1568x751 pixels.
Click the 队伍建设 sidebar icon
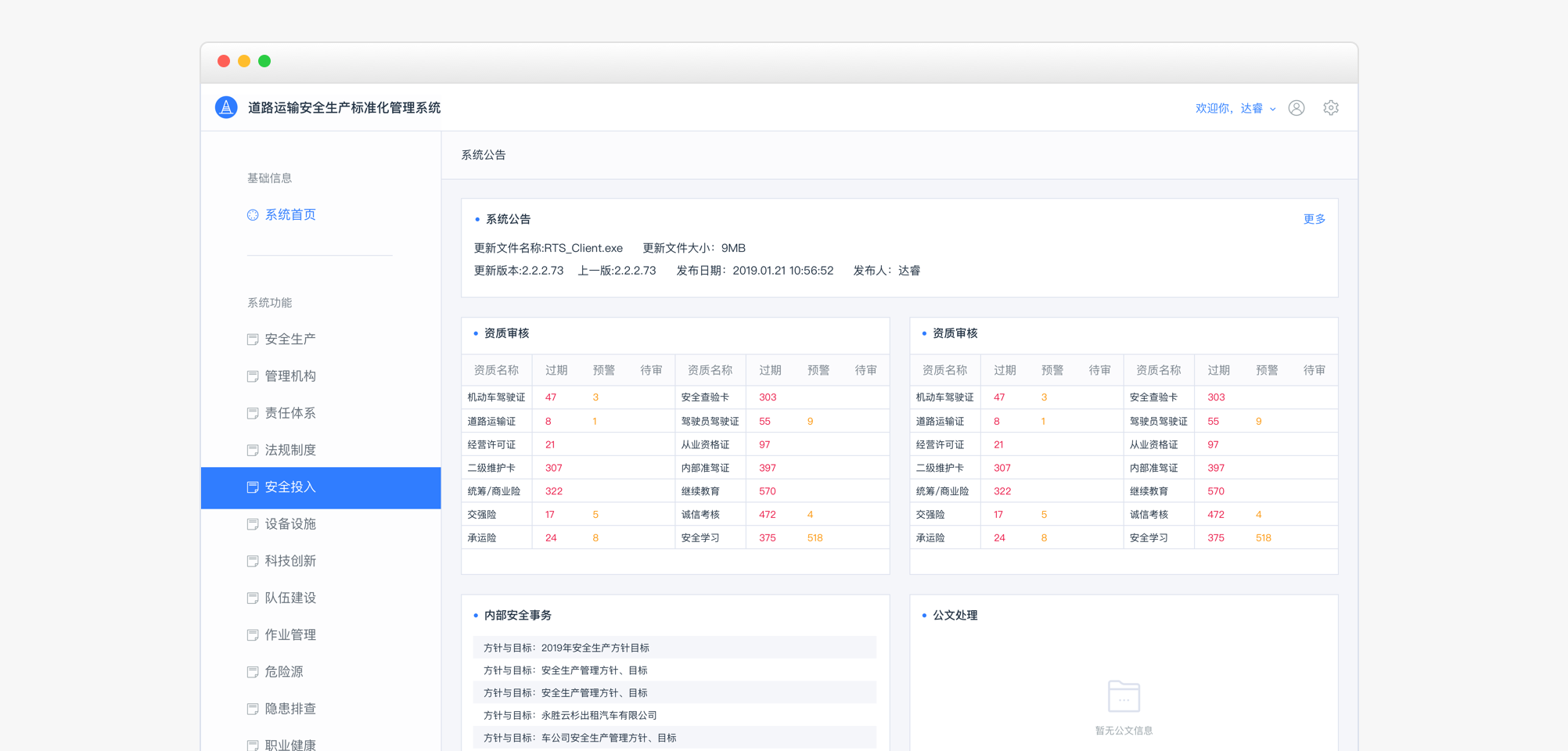point(252,597)
